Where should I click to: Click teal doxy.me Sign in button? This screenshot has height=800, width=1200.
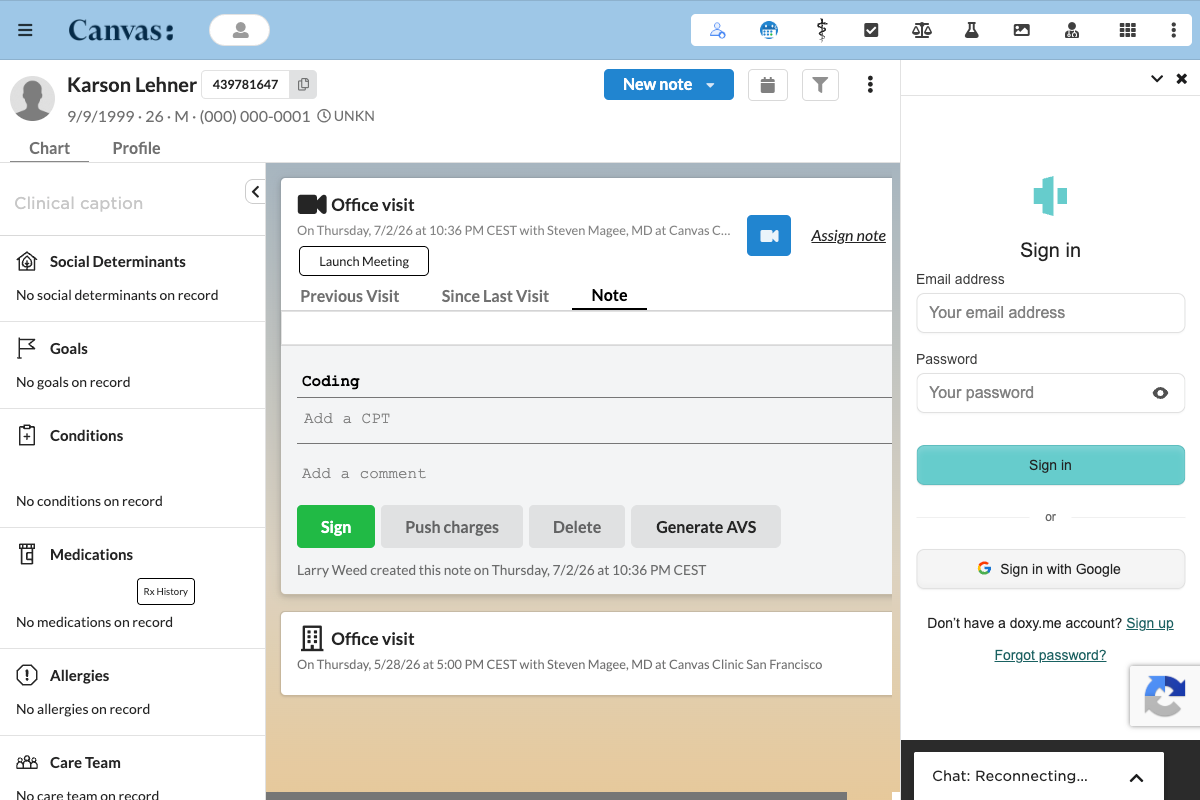(x=1050, y=465)
